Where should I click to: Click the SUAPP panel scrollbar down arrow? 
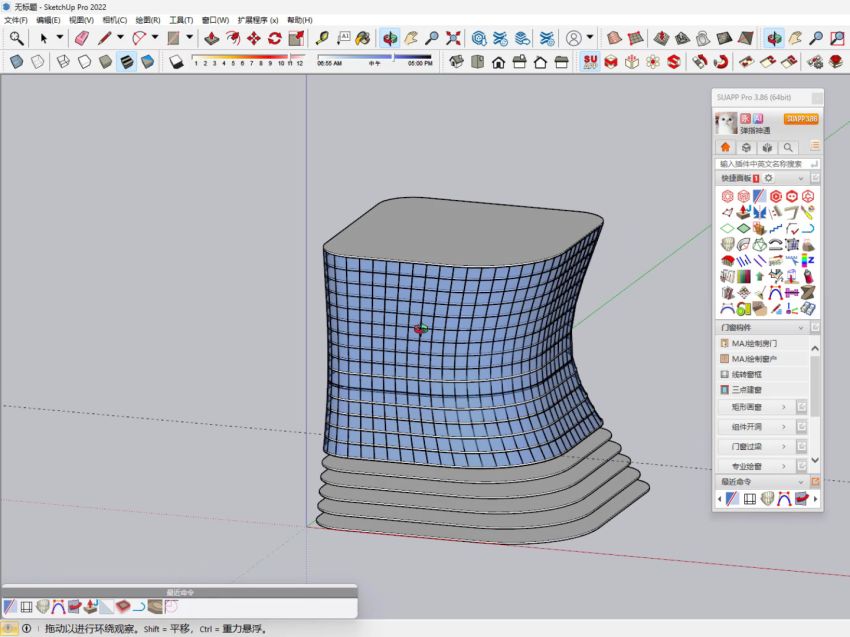click(x=815, y=460)
